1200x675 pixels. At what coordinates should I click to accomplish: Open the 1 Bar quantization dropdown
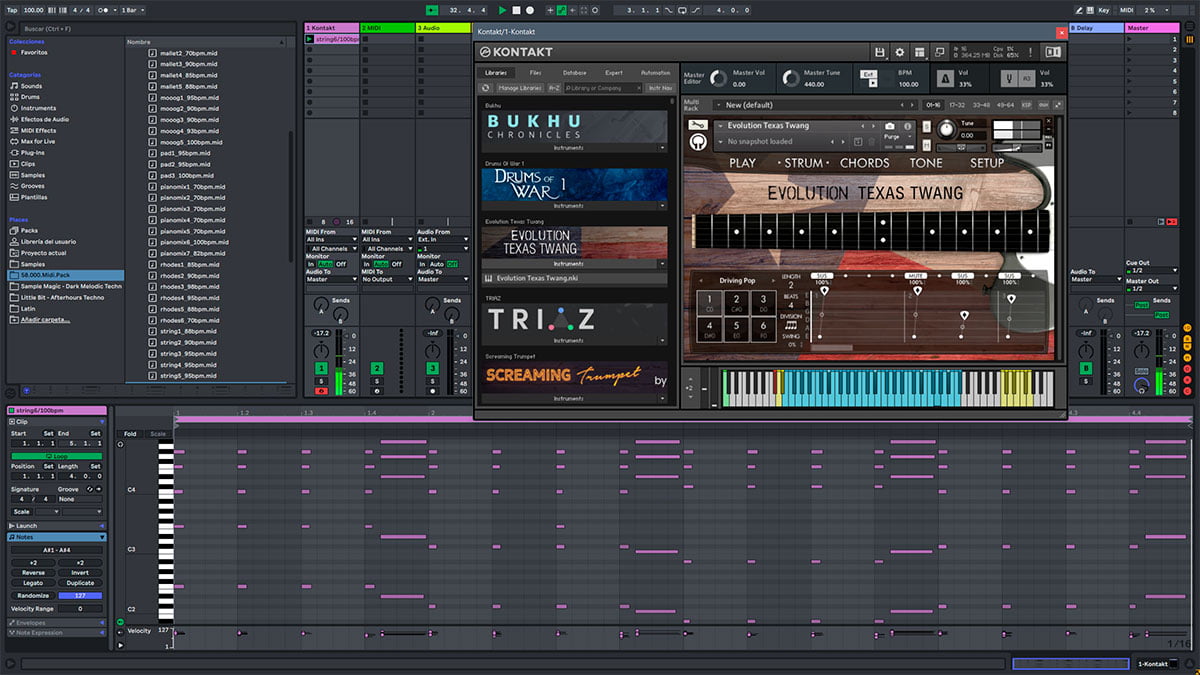[x=133, y=9]
